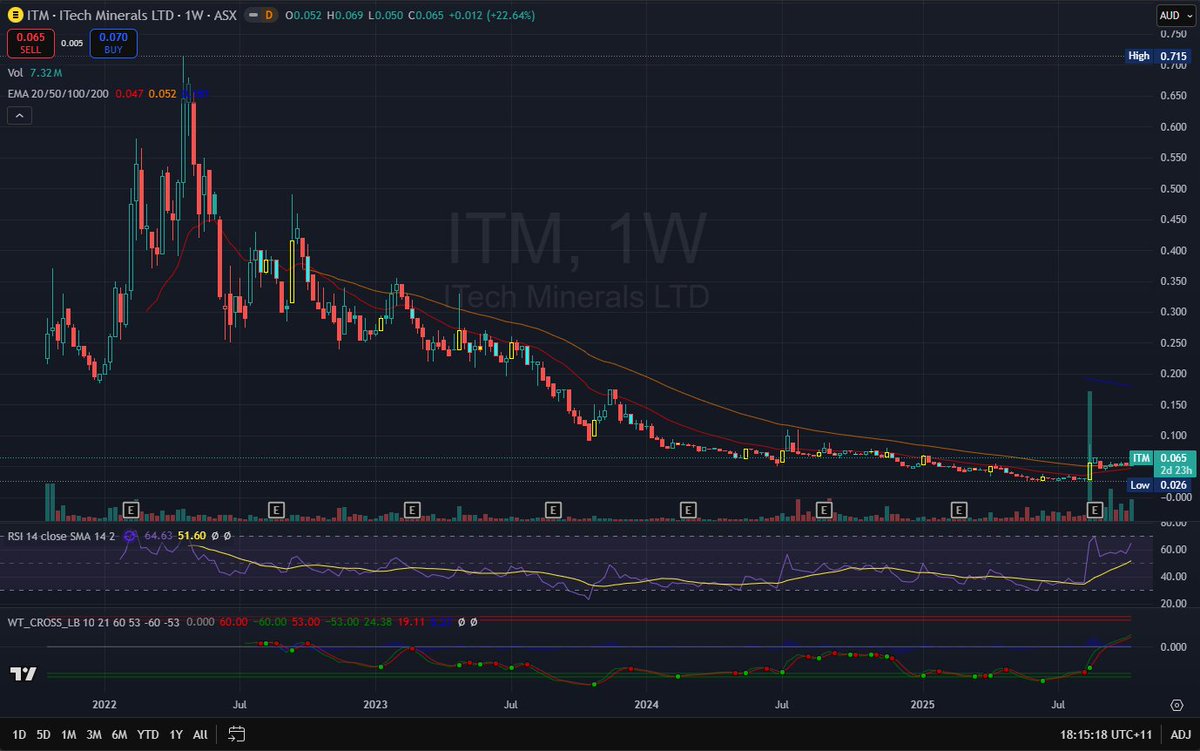The width and height of the screenshot is (1200, 751).
Task: Click the EMA 20/50/100/200 indicator legend
Action: (60, 93)
